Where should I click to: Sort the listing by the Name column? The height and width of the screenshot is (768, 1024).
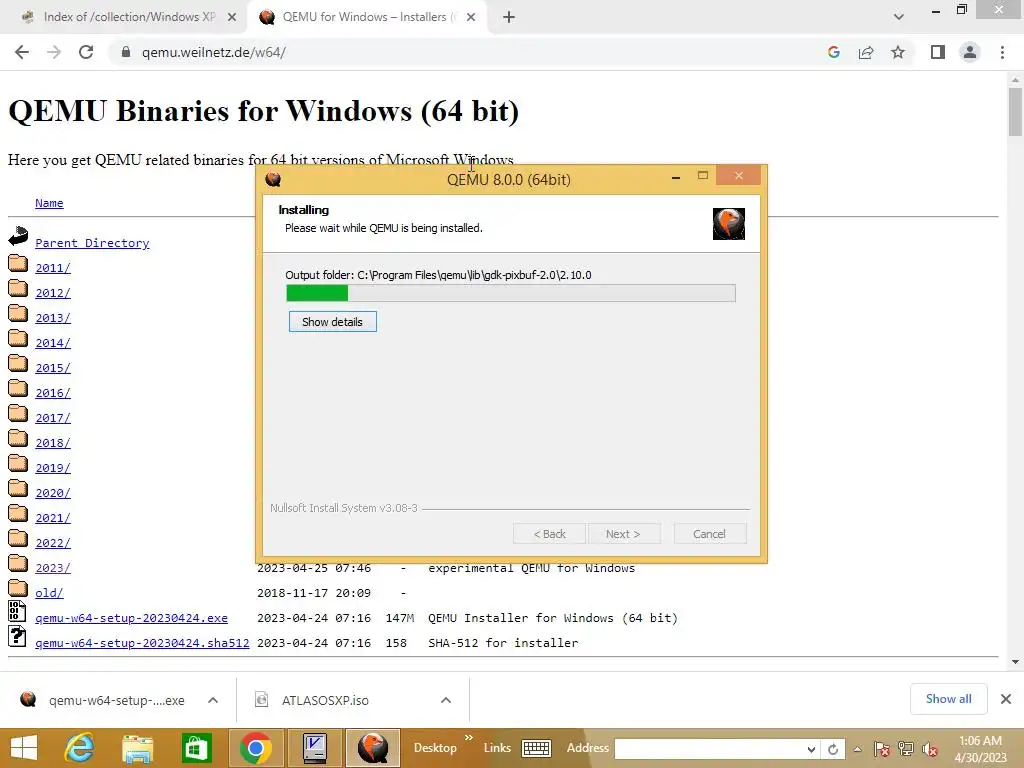[x=49, y=203]
